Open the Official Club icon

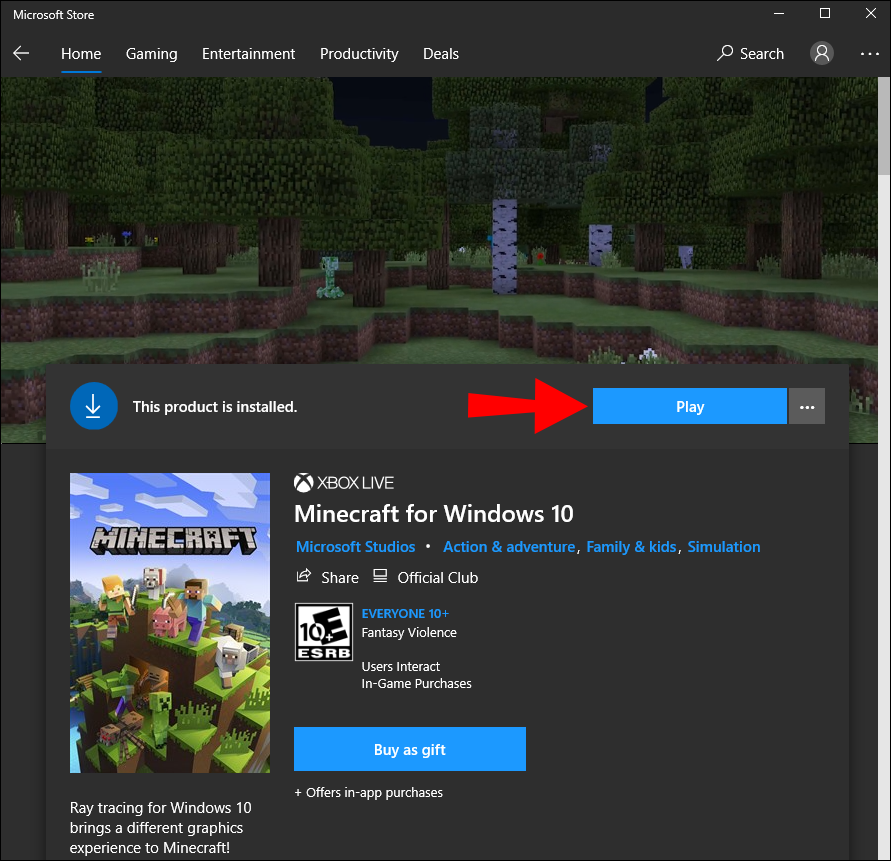tap(380, 576)
